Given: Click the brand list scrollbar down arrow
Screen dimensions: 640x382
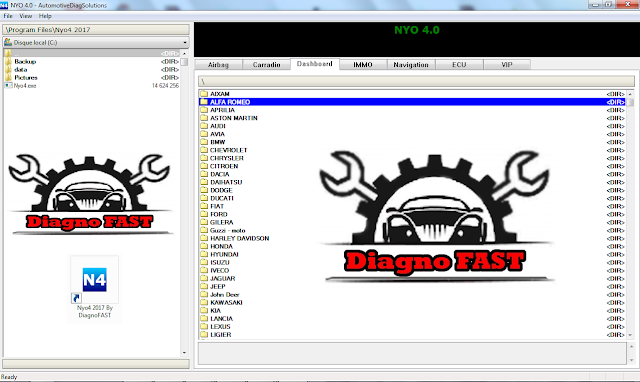Looking at the screenshot, I should pyautogui.click(x=630, y=335).
